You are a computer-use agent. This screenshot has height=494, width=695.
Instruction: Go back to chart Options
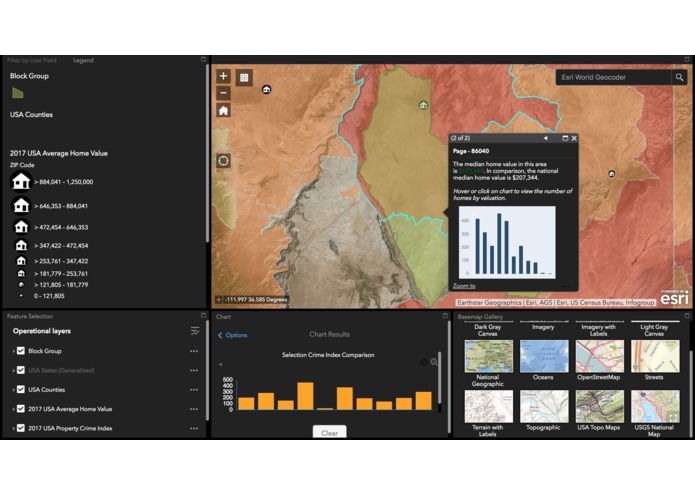pyautogui.click(x=233, y=335)
